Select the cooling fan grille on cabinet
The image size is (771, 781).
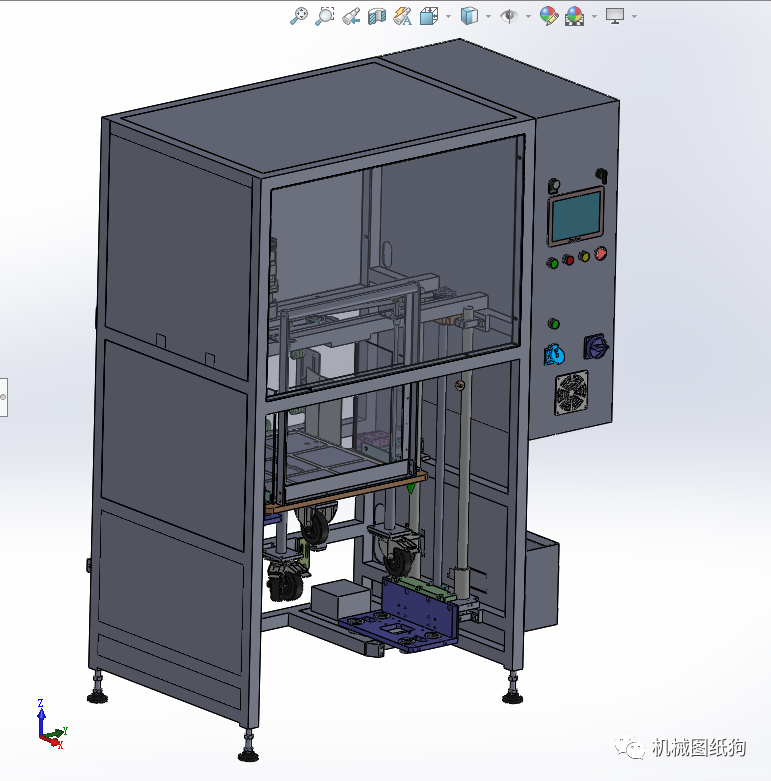point(572,392)
